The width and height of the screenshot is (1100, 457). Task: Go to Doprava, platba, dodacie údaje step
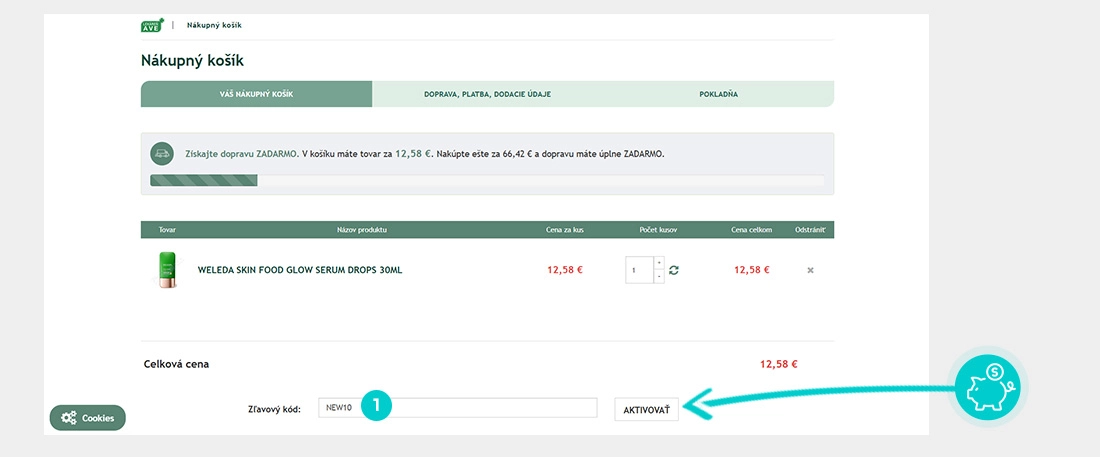(x=488, y=94)
